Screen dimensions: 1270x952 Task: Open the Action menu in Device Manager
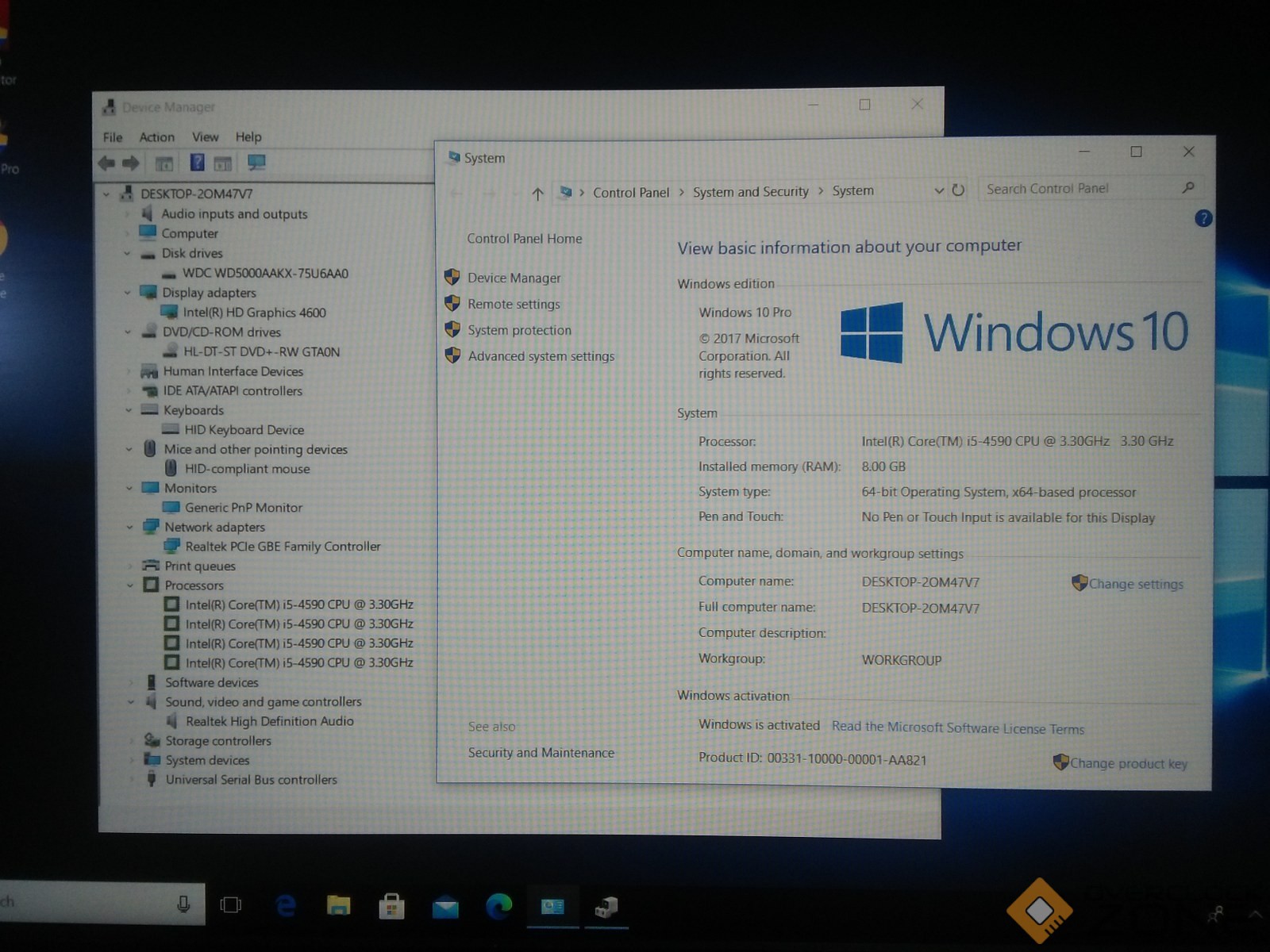(x=156, y=137)
